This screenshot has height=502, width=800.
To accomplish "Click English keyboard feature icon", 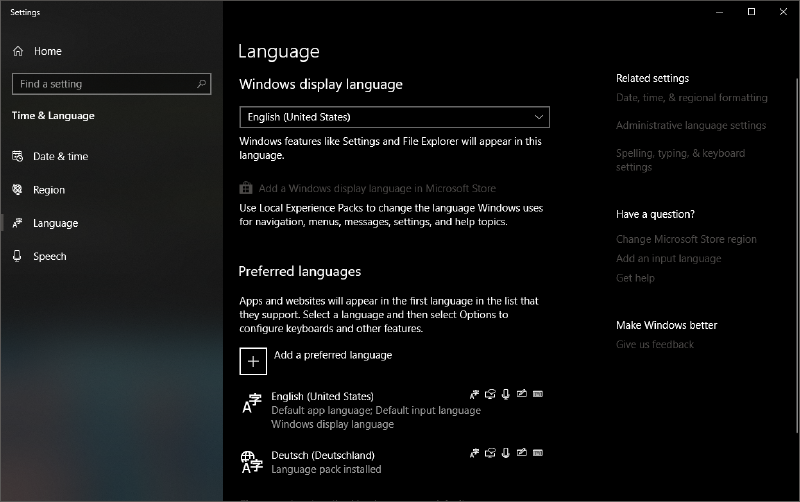I will (x=538, y=394).
